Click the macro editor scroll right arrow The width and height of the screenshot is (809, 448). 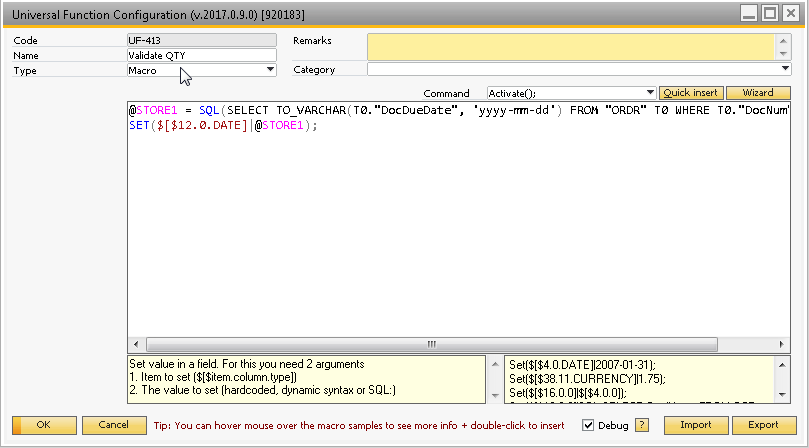pyautogui.click(x=782, y=344)
